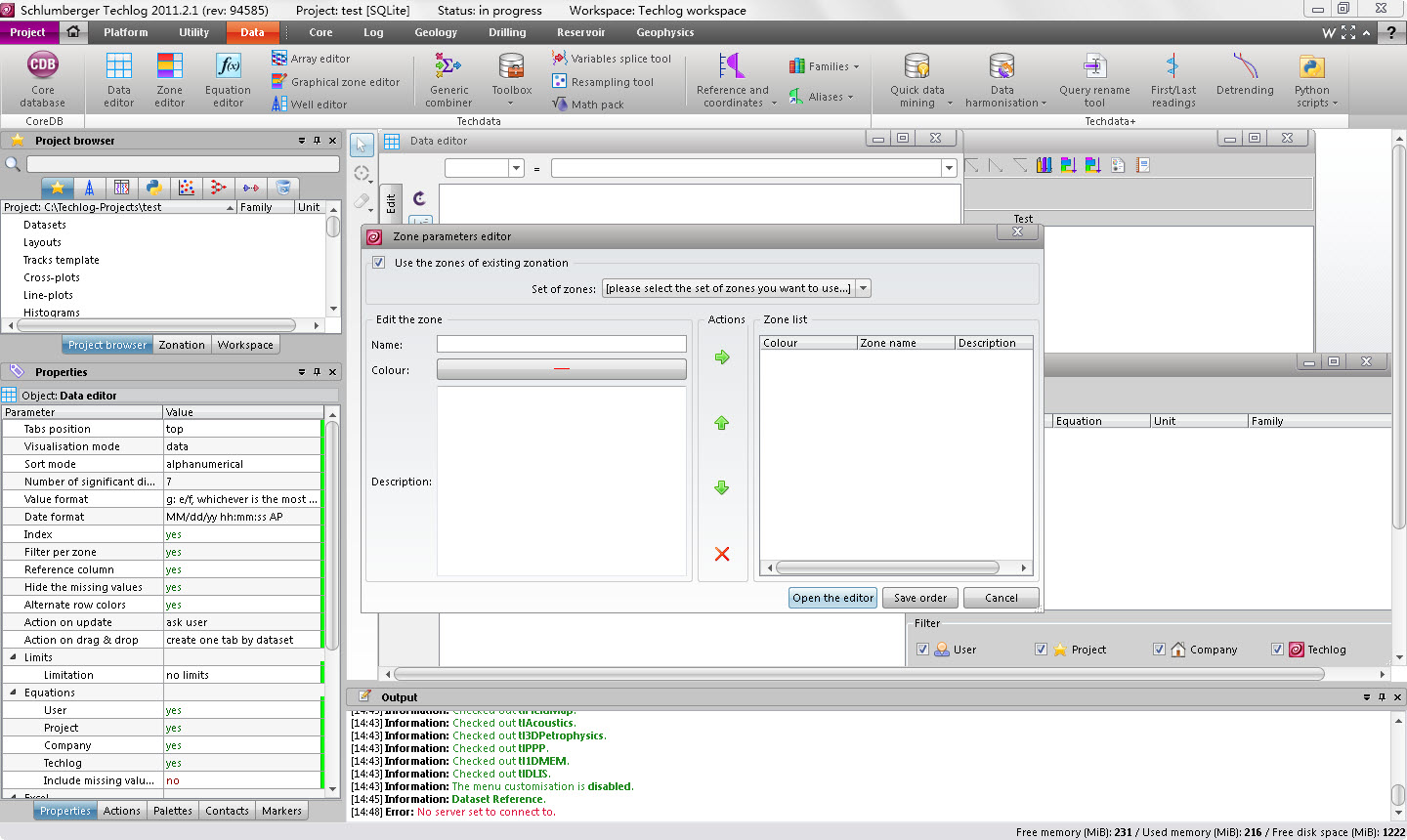This screenshot has width=1407, height=840.
Task: Select the Python scripts browser filter
Action: tap(153, 188)
